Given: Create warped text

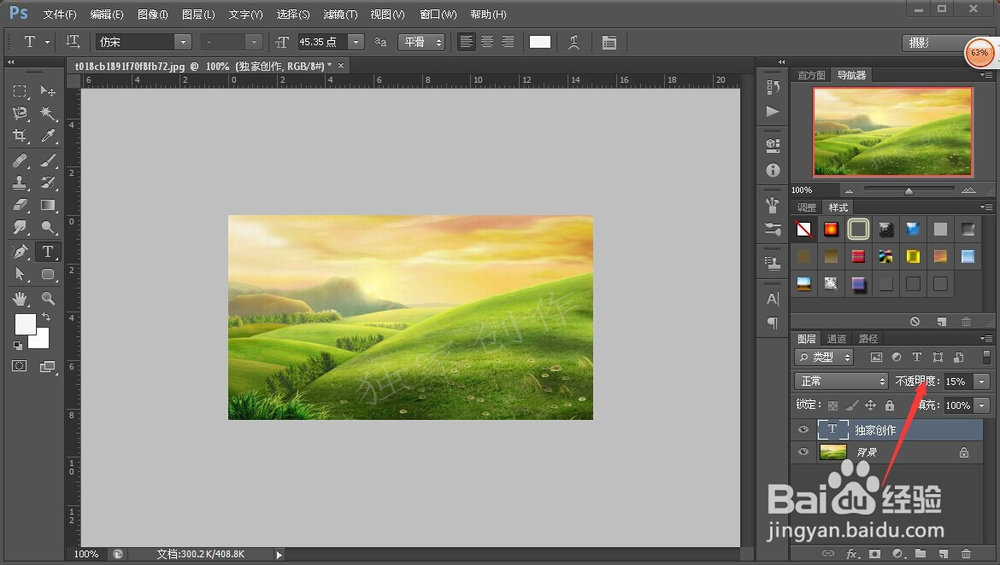Looking at the screenshot, I should 574,42.
